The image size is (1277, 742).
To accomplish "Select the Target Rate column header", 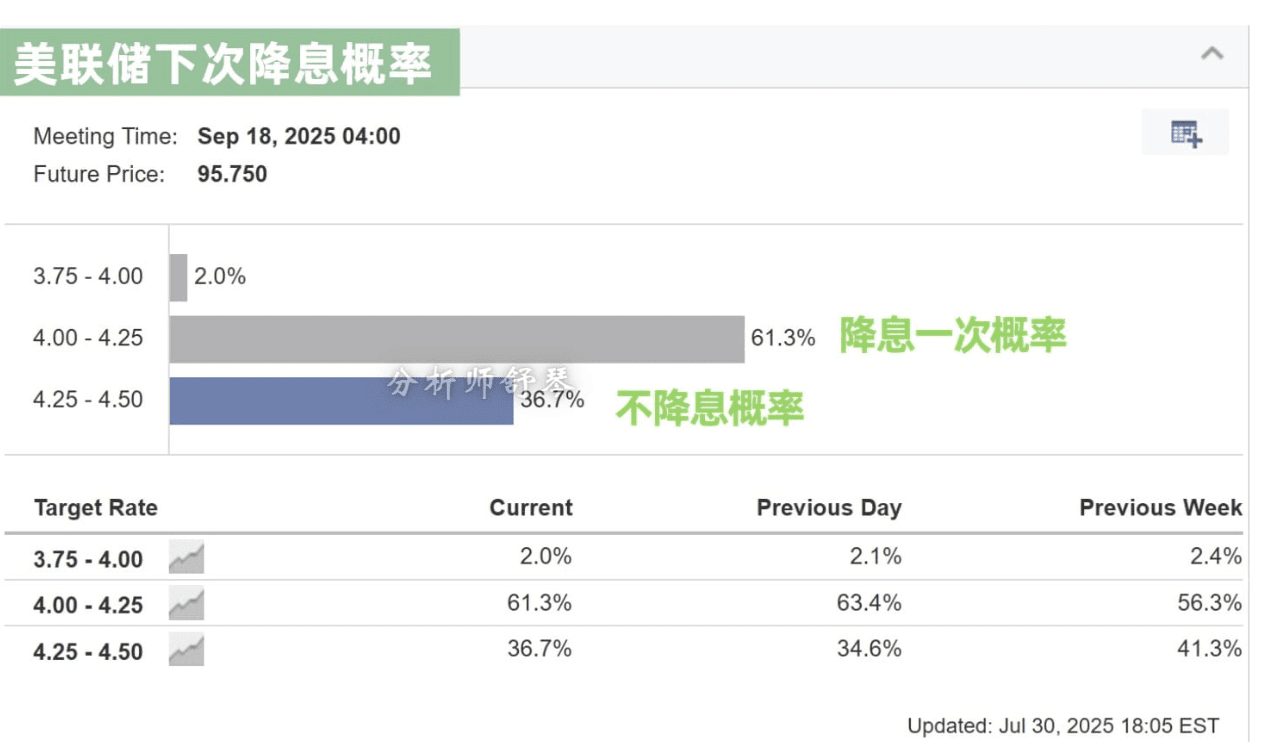I will point(96,508).
